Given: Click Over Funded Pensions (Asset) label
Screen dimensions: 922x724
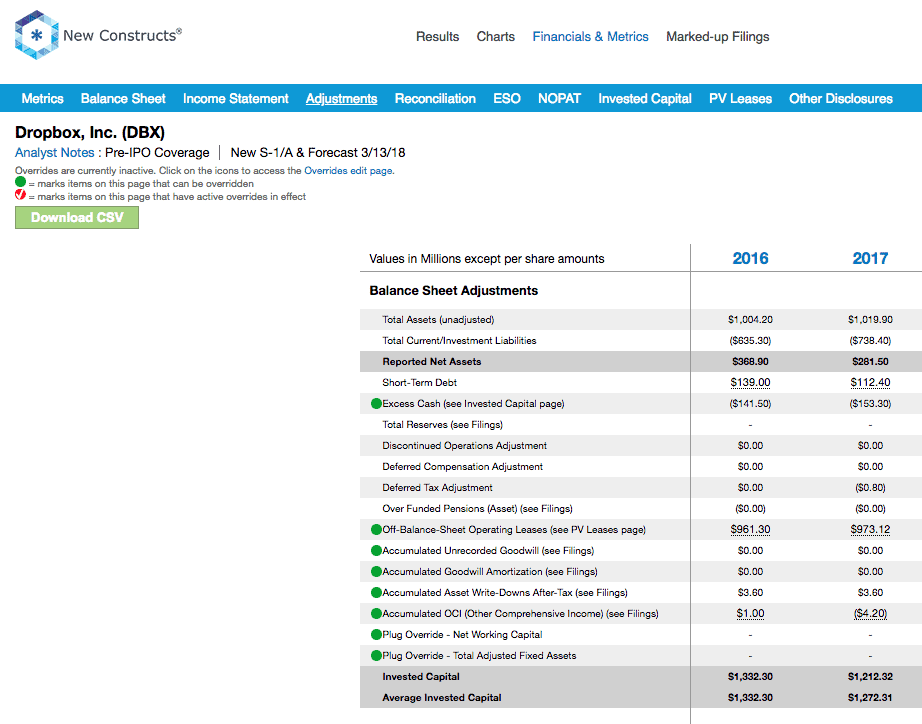Looking at the screenshot, I should click(x=477, y=509).
